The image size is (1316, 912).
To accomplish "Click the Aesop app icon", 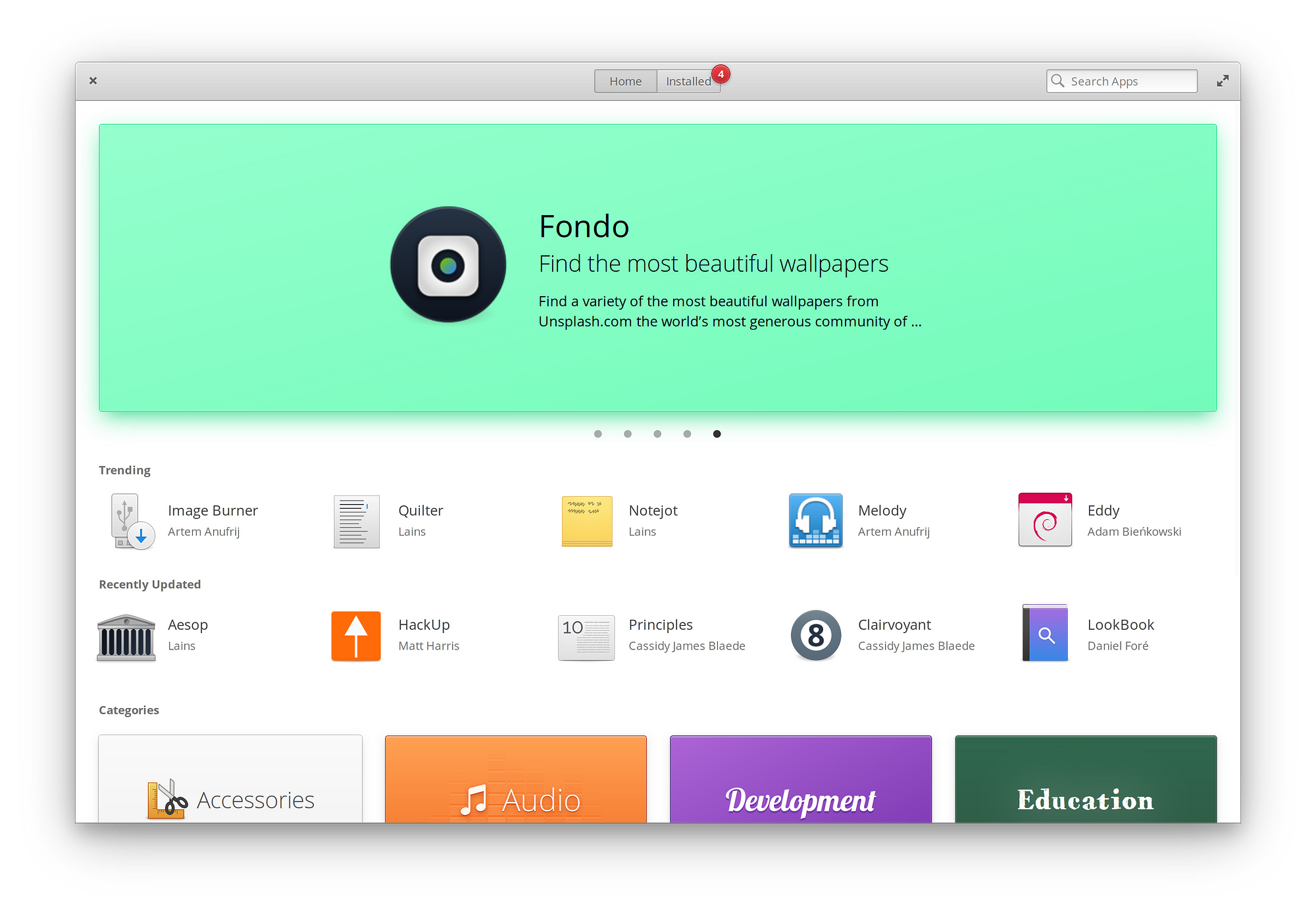I will tap(125, 635).
